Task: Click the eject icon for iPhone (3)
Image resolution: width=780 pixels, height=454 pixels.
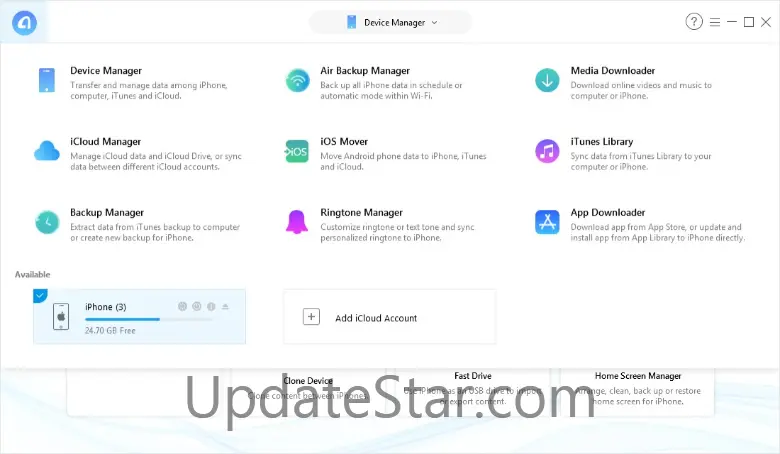Action: click(225, 307)
